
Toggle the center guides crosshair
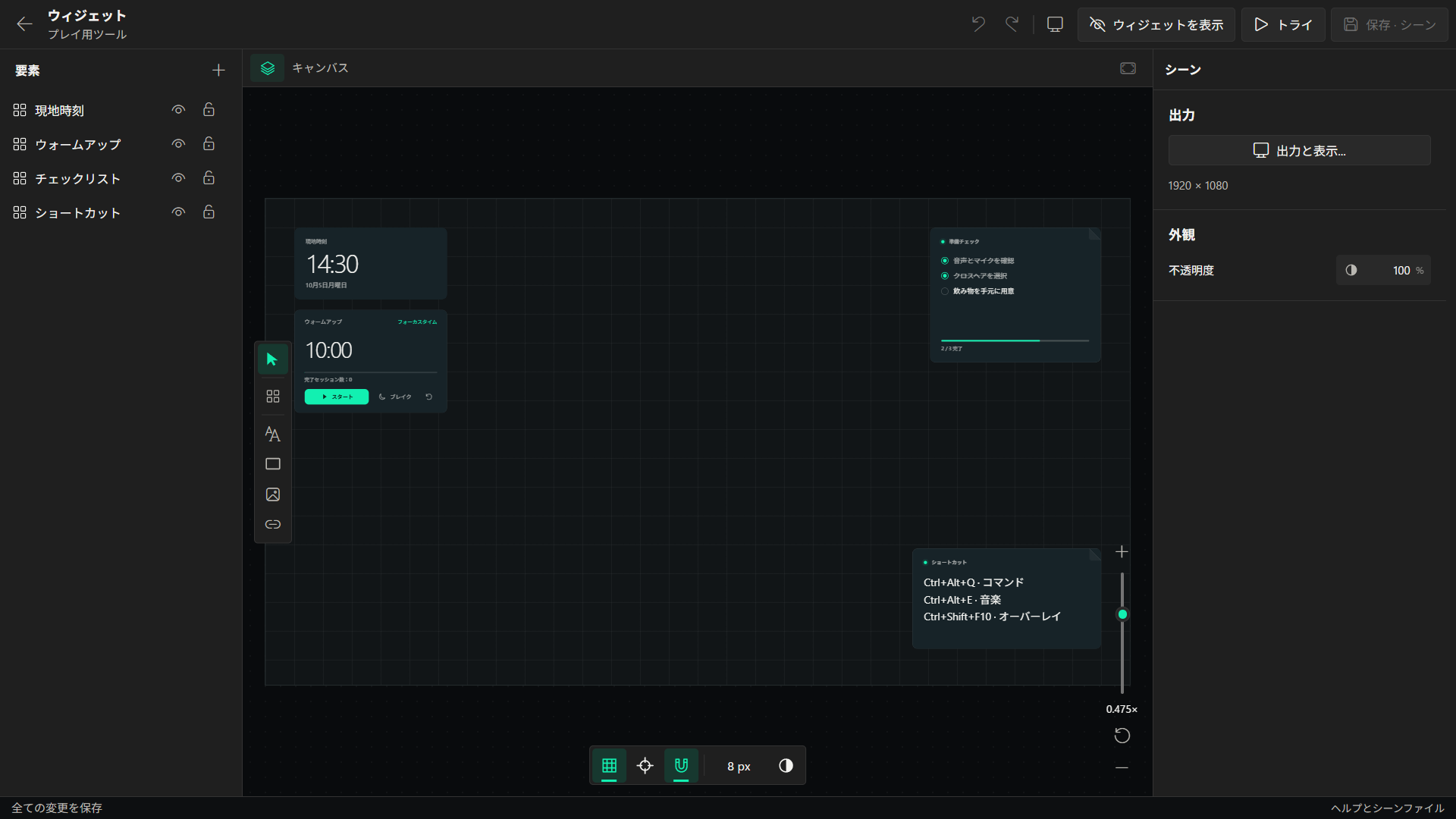pos(645,766)
